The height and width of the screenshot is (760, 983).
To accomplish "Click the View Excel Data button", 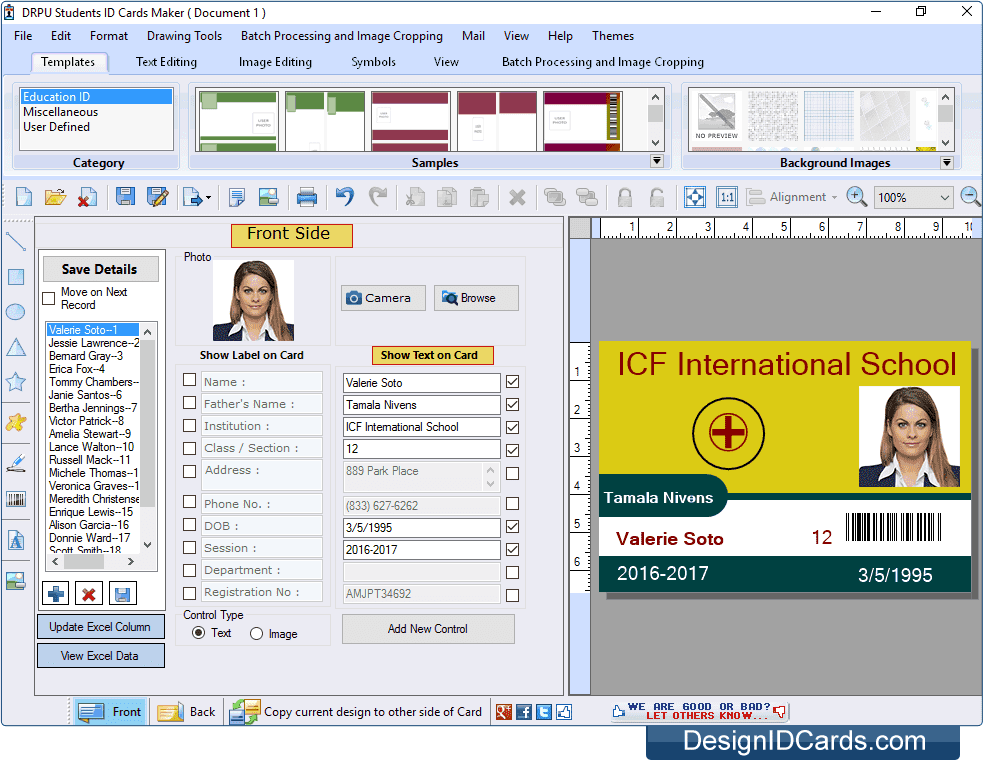I will click(101, 655).
